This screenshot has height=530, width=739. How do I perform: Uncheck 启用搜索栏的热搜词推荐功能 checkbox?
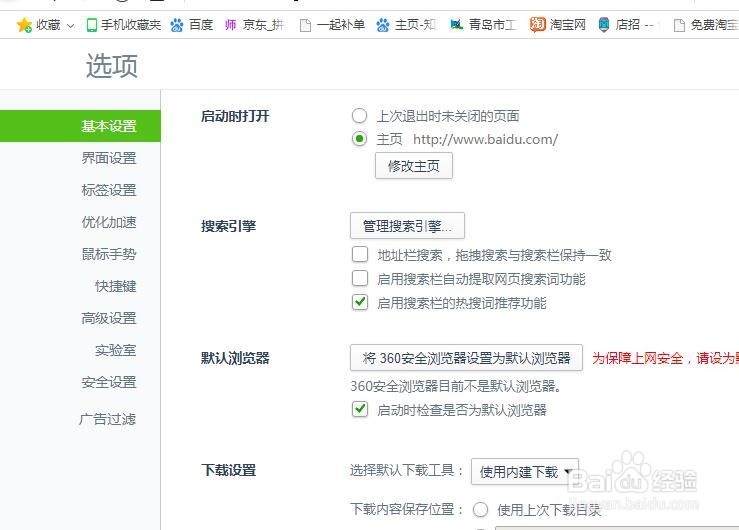360,302
